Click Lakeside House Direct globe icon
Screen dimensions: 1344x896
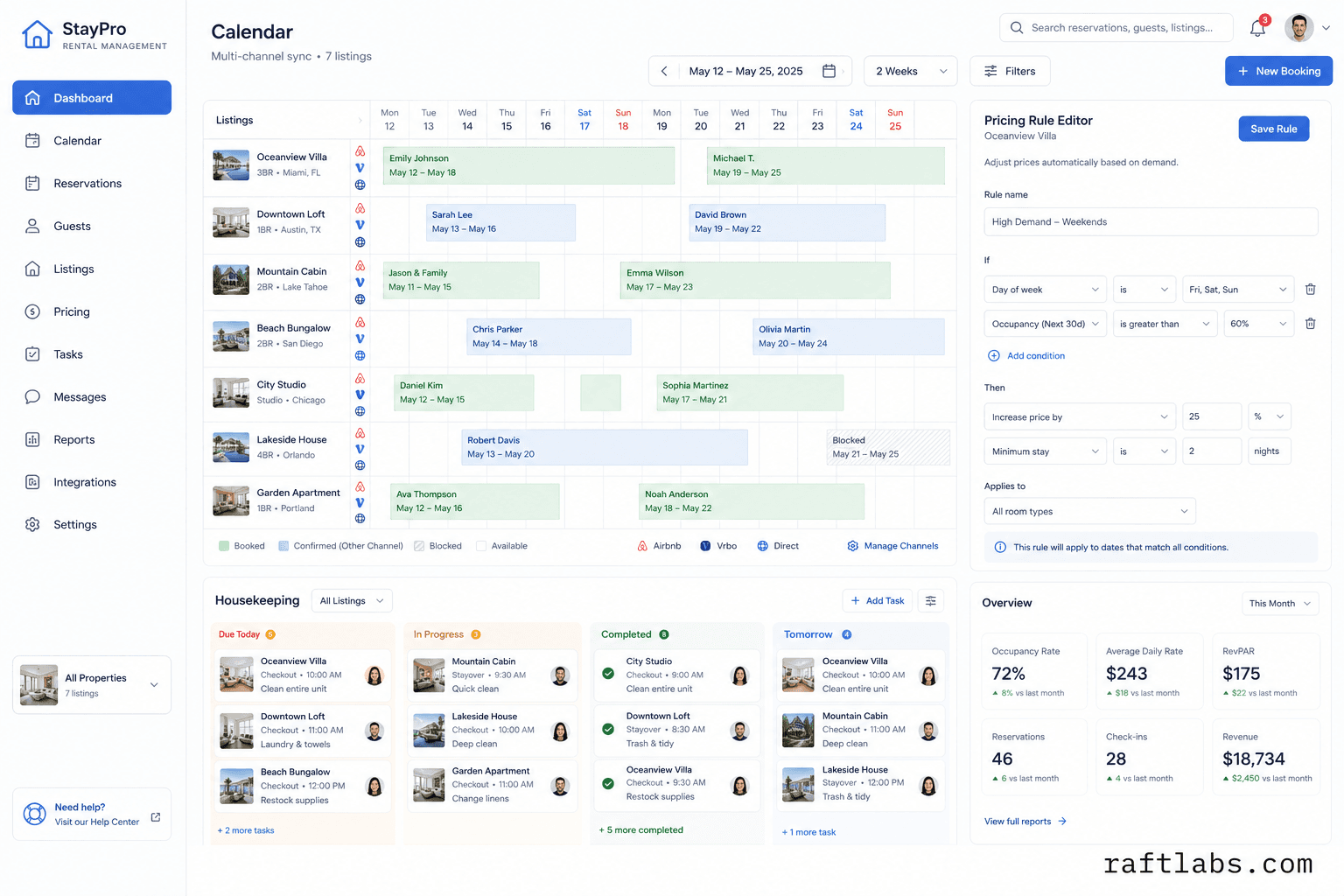(360, 465)
